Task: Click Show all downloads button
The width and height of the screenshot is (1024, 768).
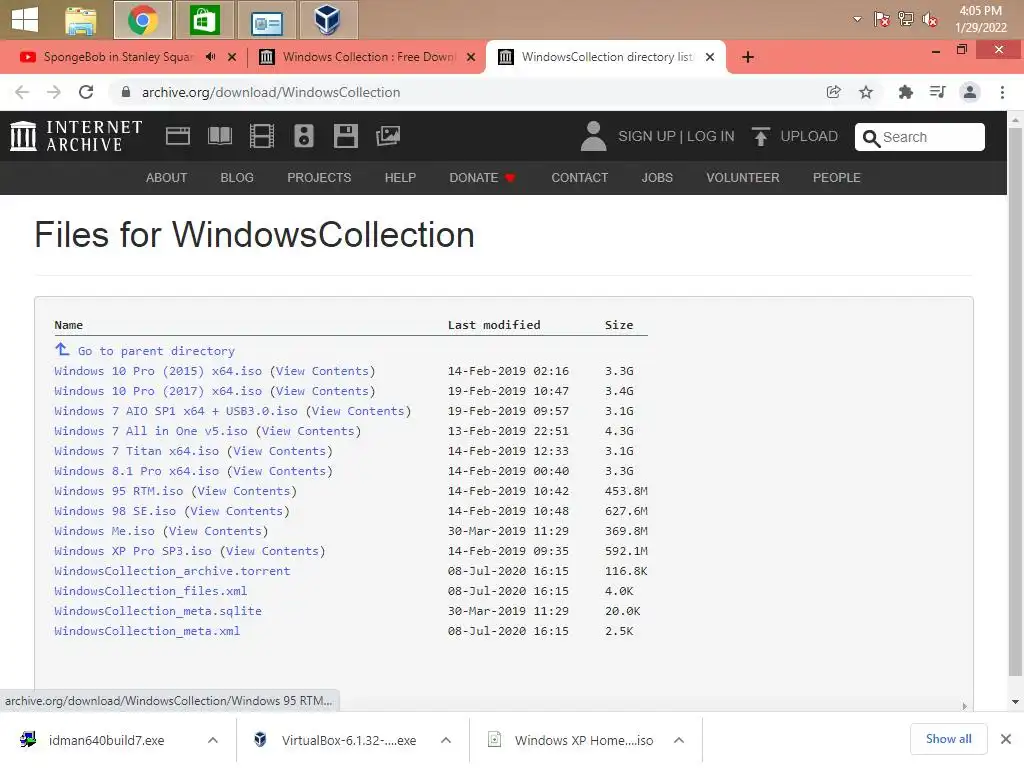Action: 948,739
